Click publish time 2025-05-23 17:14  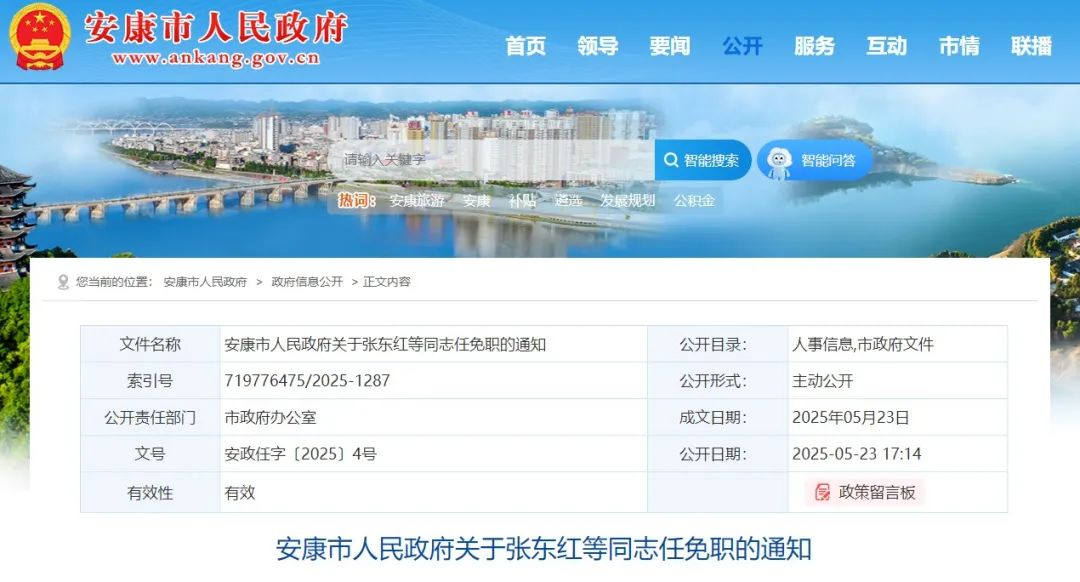pos(857,454)
